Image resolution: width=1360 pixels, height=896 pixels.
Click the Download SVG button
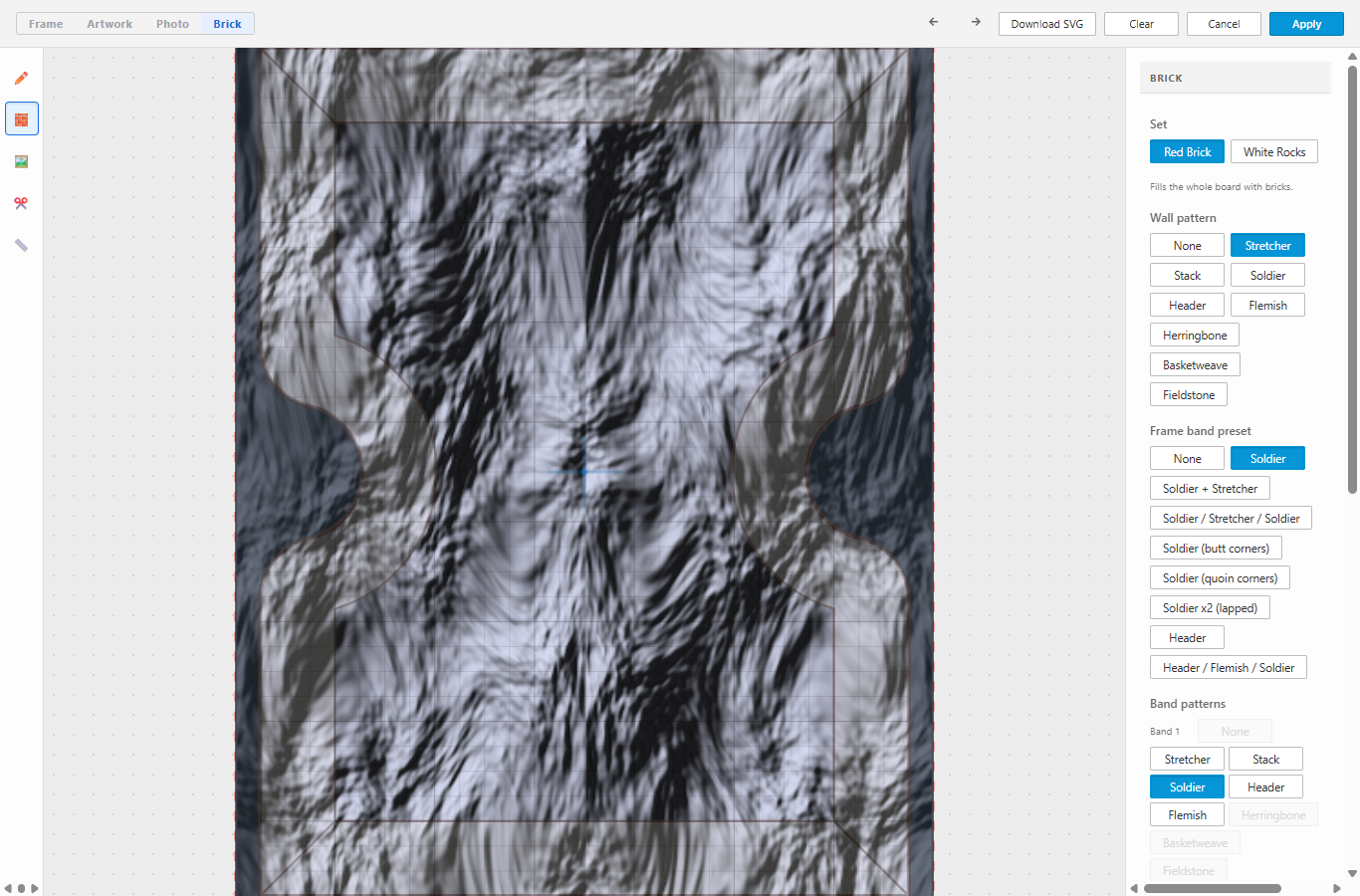pos(1047,24)
